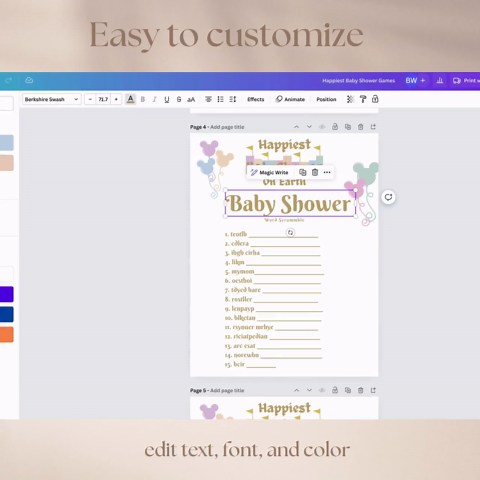The image size is (480, 480).
Task: Move Page 5 down with chevron
Action: click(x=309, y=390)
